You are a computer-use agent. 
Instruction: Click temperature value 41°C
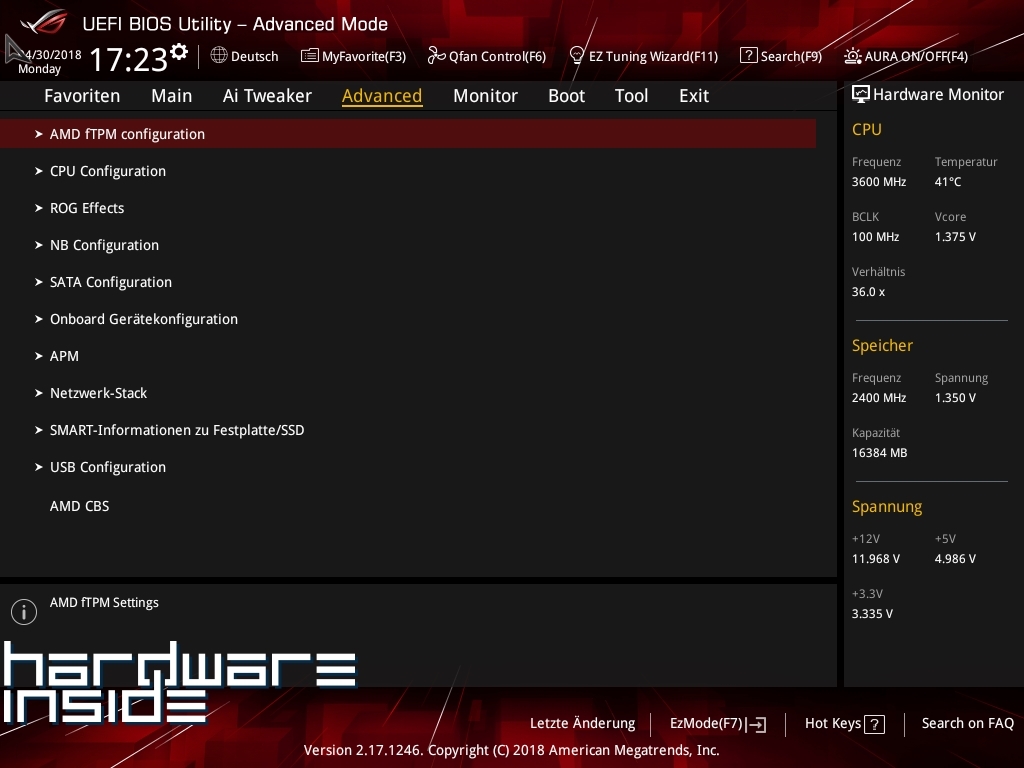point(948,182)
